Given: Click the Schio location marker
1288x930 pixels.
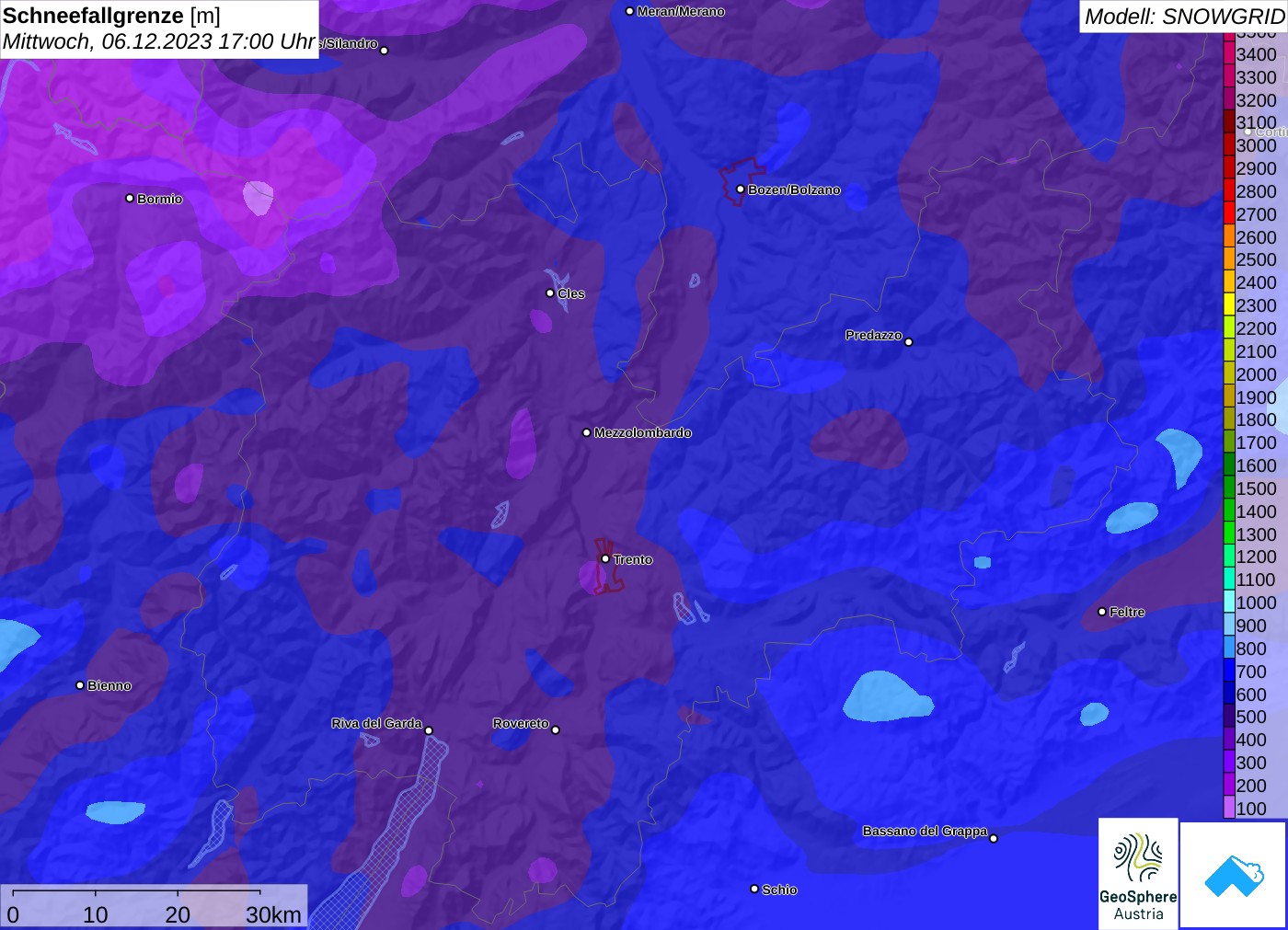Looking at the screenshot, I should coord(754,889).
